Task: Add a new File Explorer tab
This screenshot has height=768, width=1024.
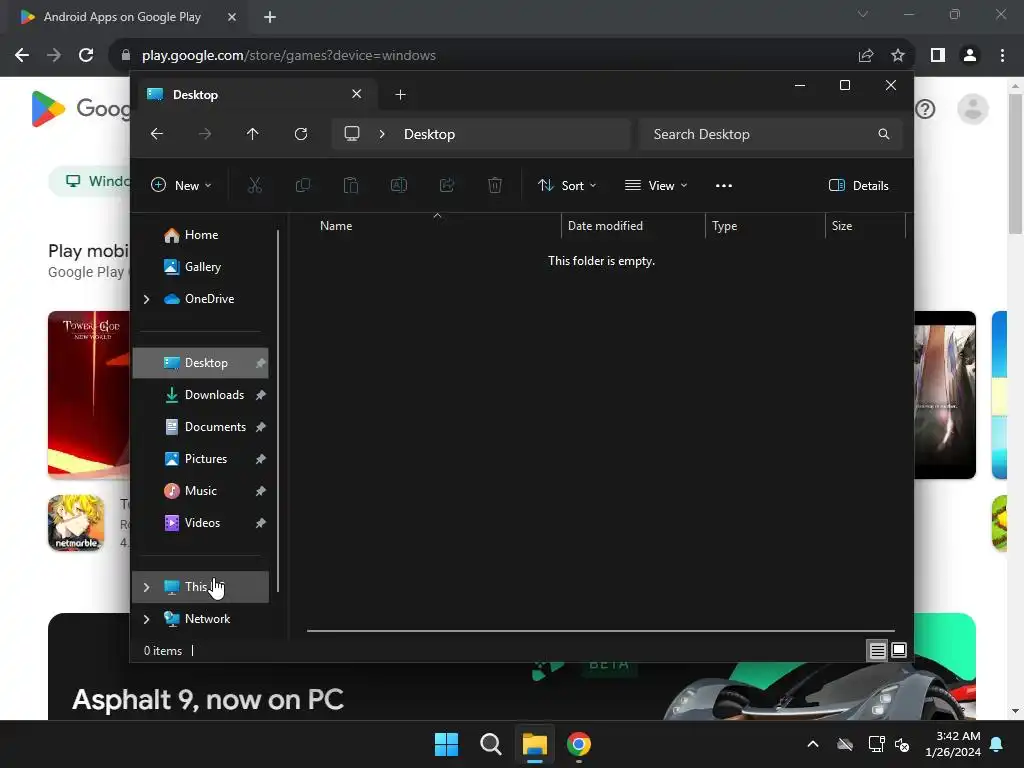Action: (x=400, y=95)
